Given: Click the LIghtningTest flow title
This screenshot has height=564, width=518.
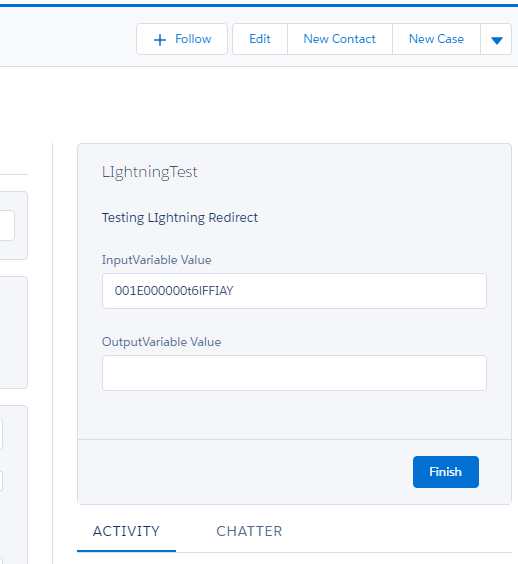Looking at the screenshot, I should [x=150, y=172].
